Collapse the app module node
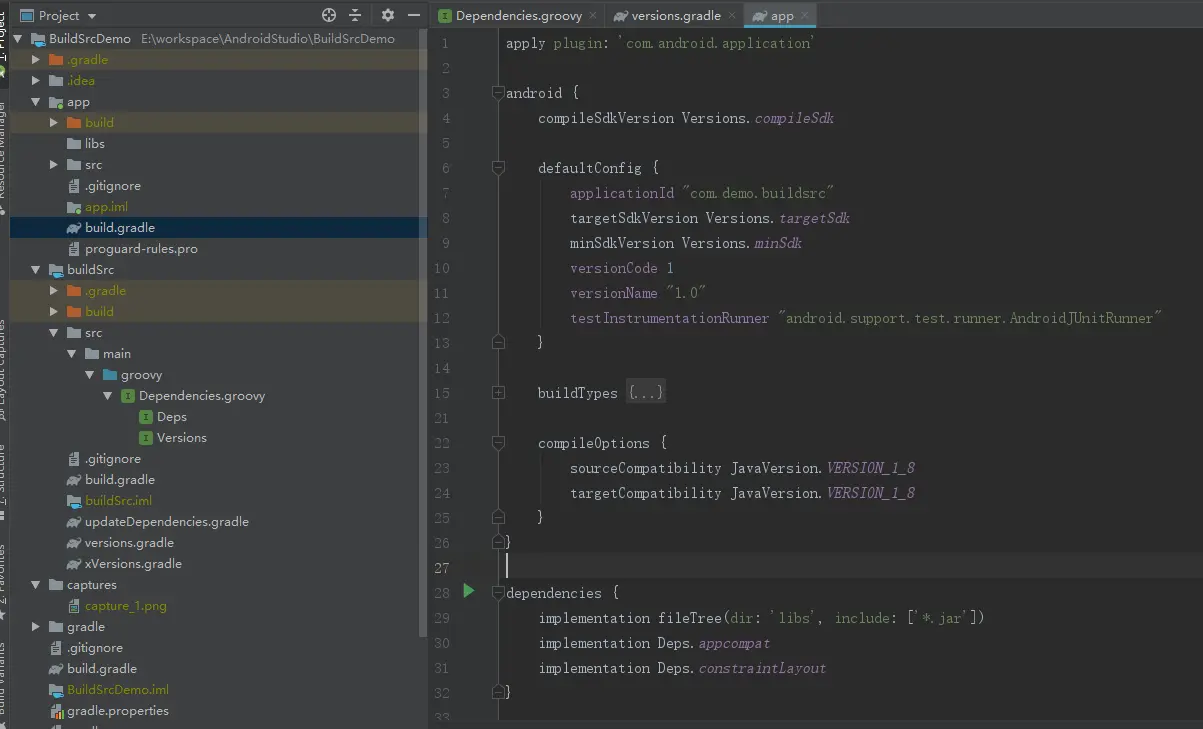Viewport: 1203px width, 729px height. 36,102
